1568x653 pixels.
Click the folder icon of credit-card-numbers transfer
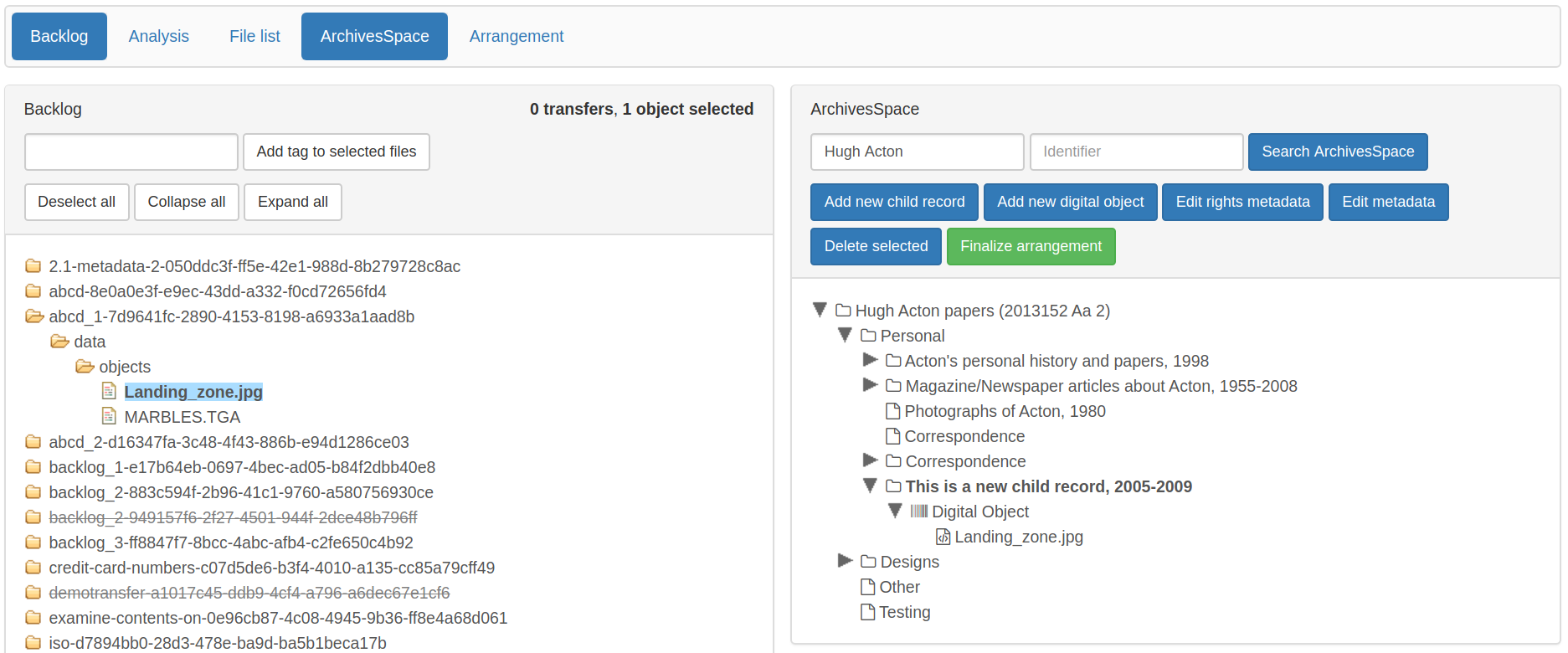[33, 568]
